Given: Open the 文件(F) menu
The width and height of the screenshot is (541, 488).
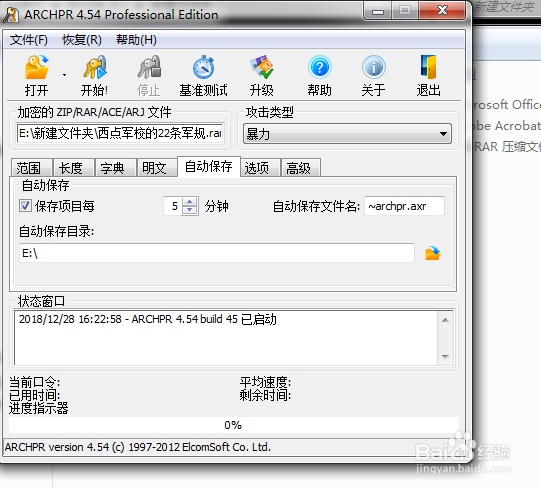Looking at the screenshot, I should [x=28, y=40].
